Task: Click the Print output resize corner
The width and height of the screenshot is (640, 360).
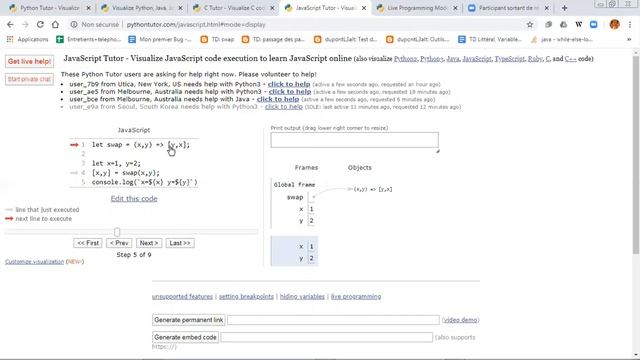Action: (438, 151)
